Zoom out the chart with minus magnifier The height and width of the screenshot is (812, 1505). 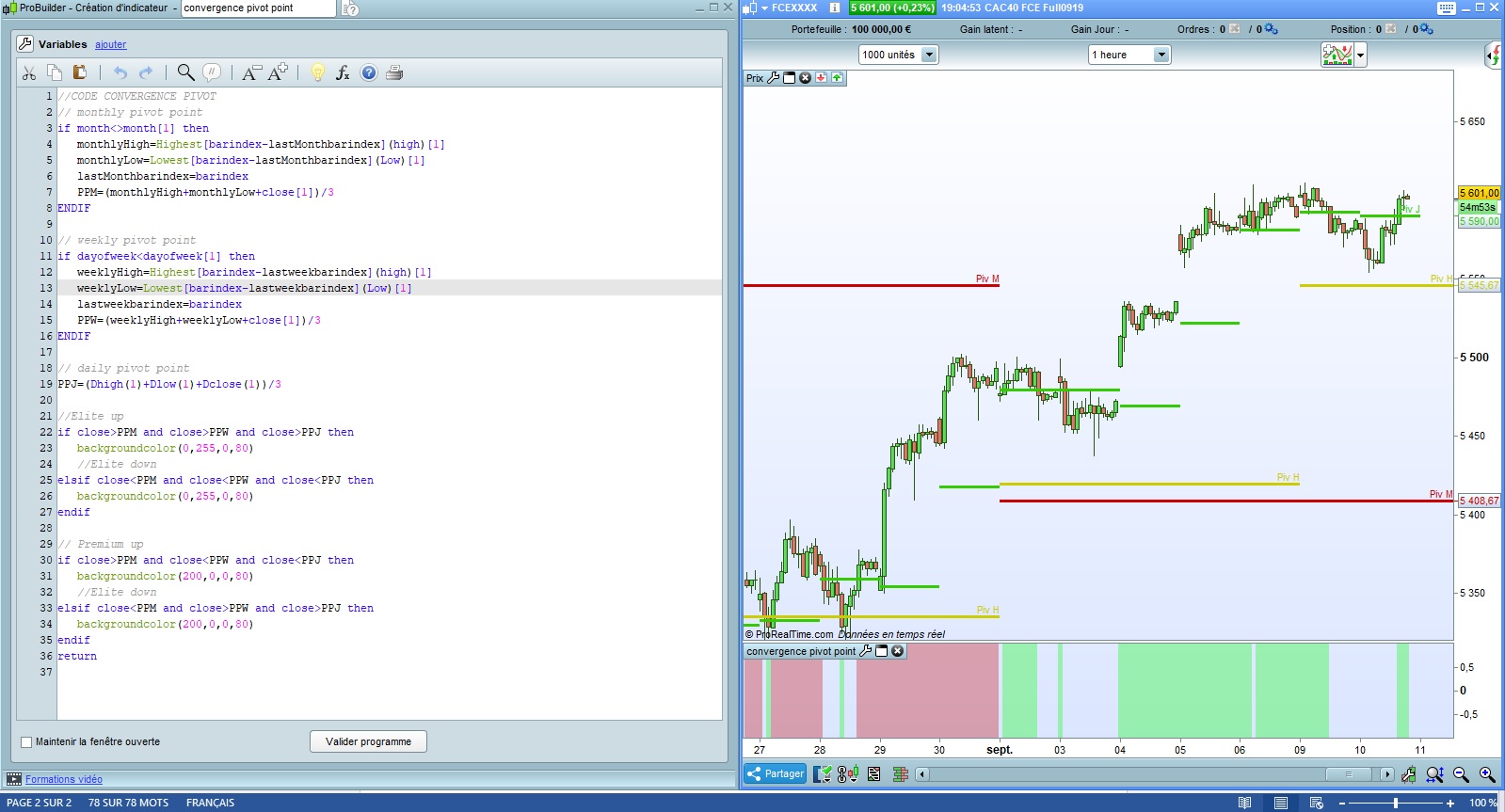[1461, 774]
